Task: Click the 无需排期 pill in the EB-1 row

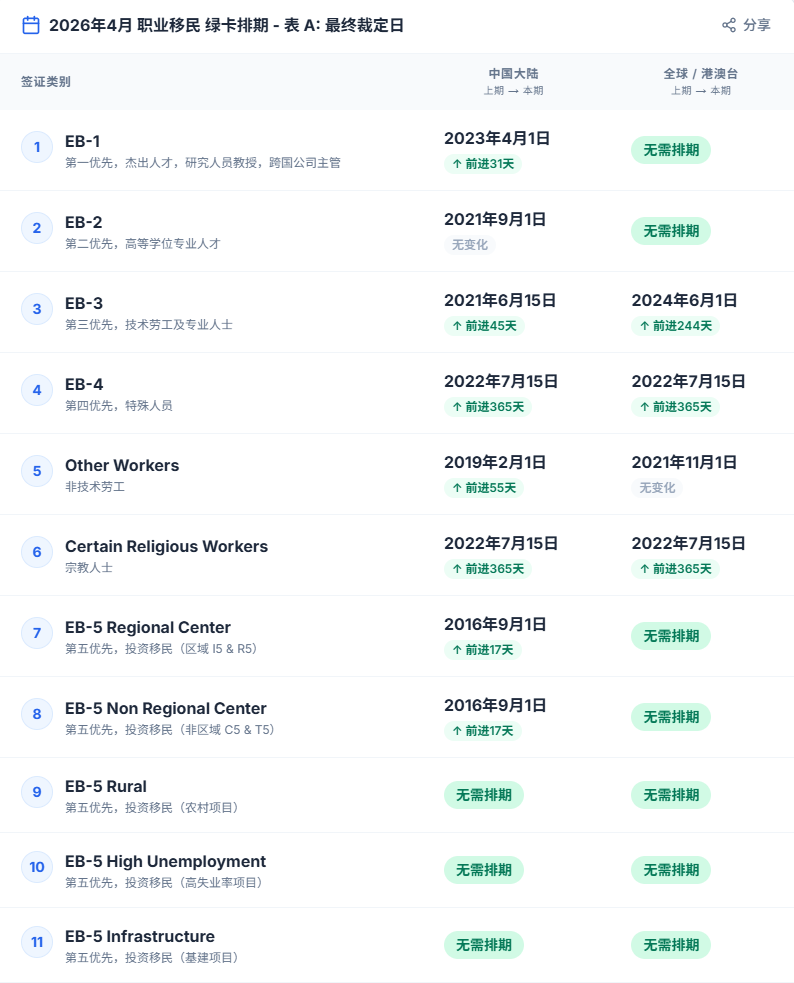Action: tap(671, 150)
